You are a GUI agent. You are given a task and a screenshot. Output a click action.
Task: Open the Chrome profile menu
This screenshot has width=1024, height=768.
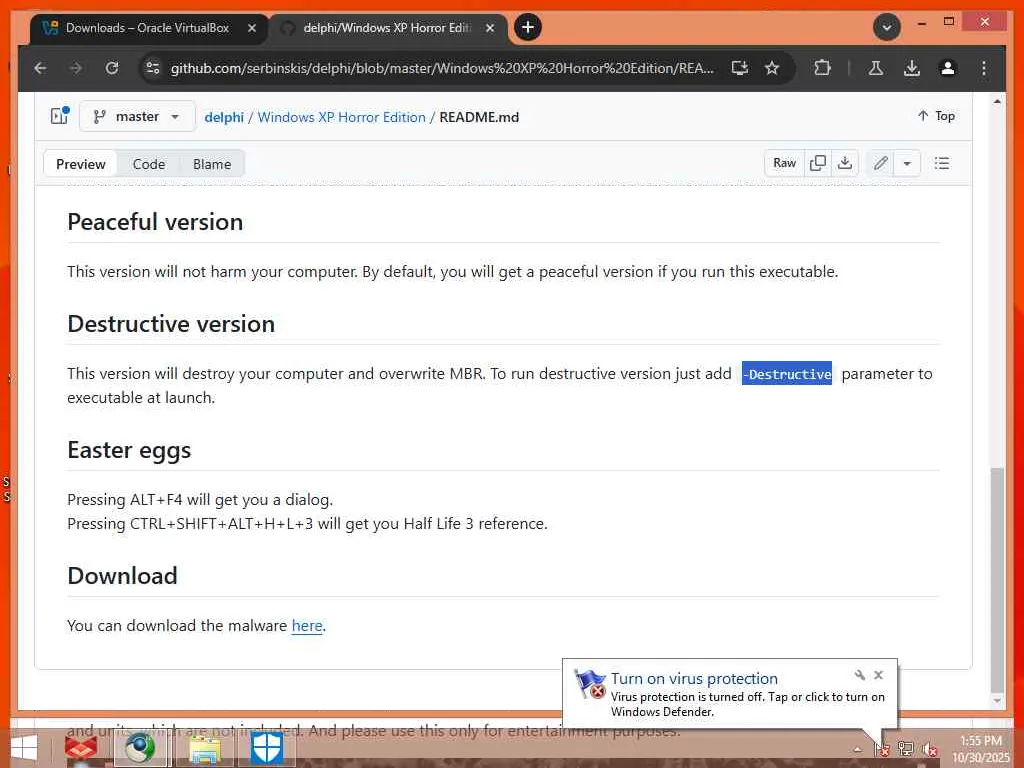(x=948, y=68)
